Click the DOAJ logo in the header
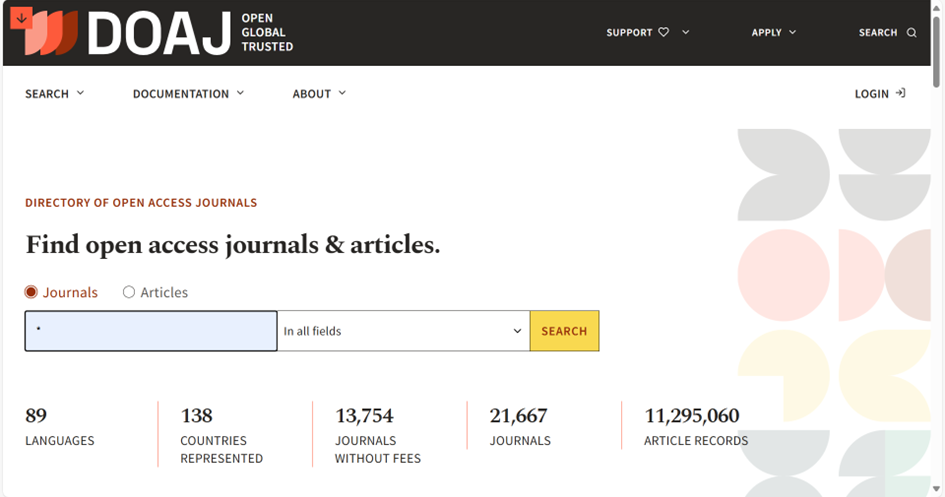Viewport: 945px width, 497px height. (128, 33)
